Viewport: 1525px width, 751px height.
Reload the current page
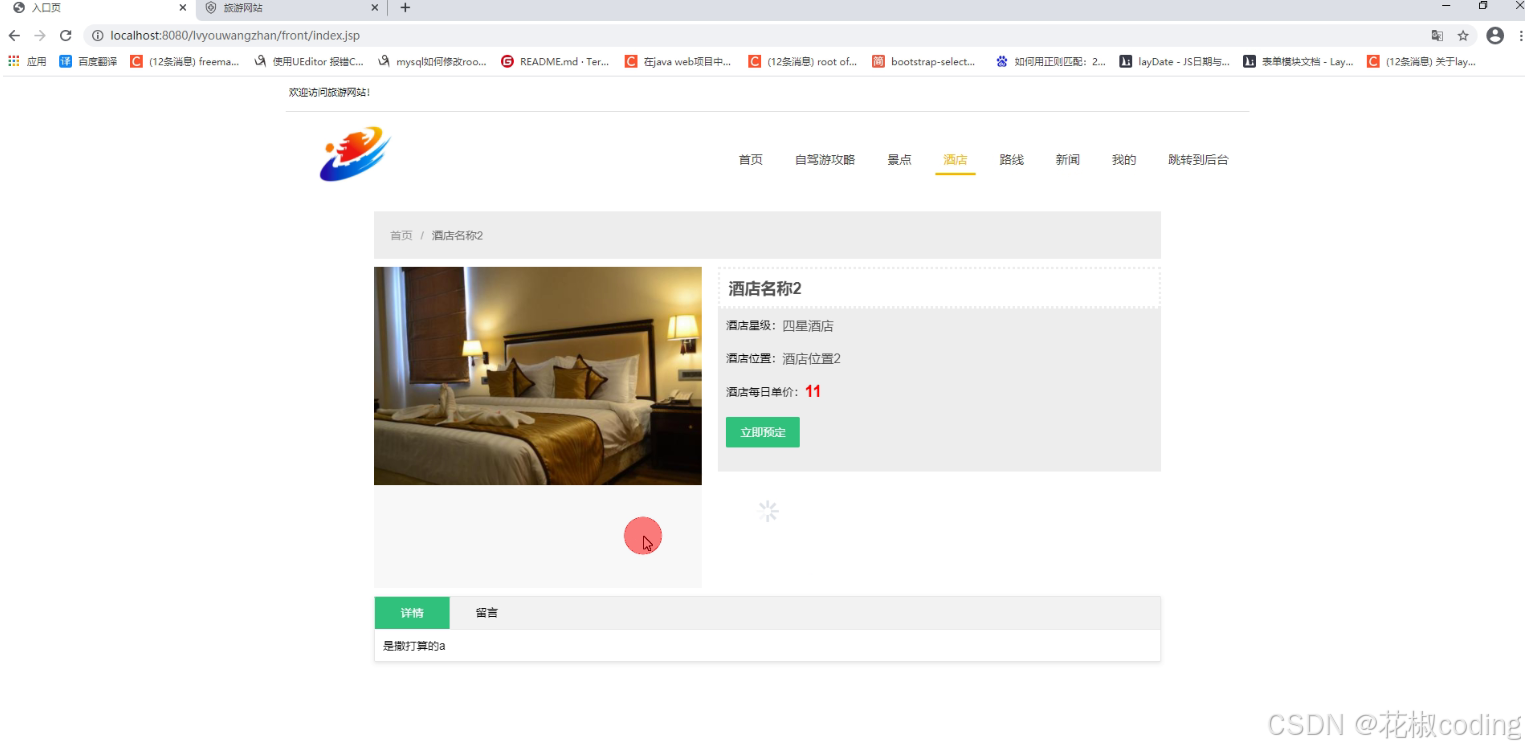tap(66, 35)
